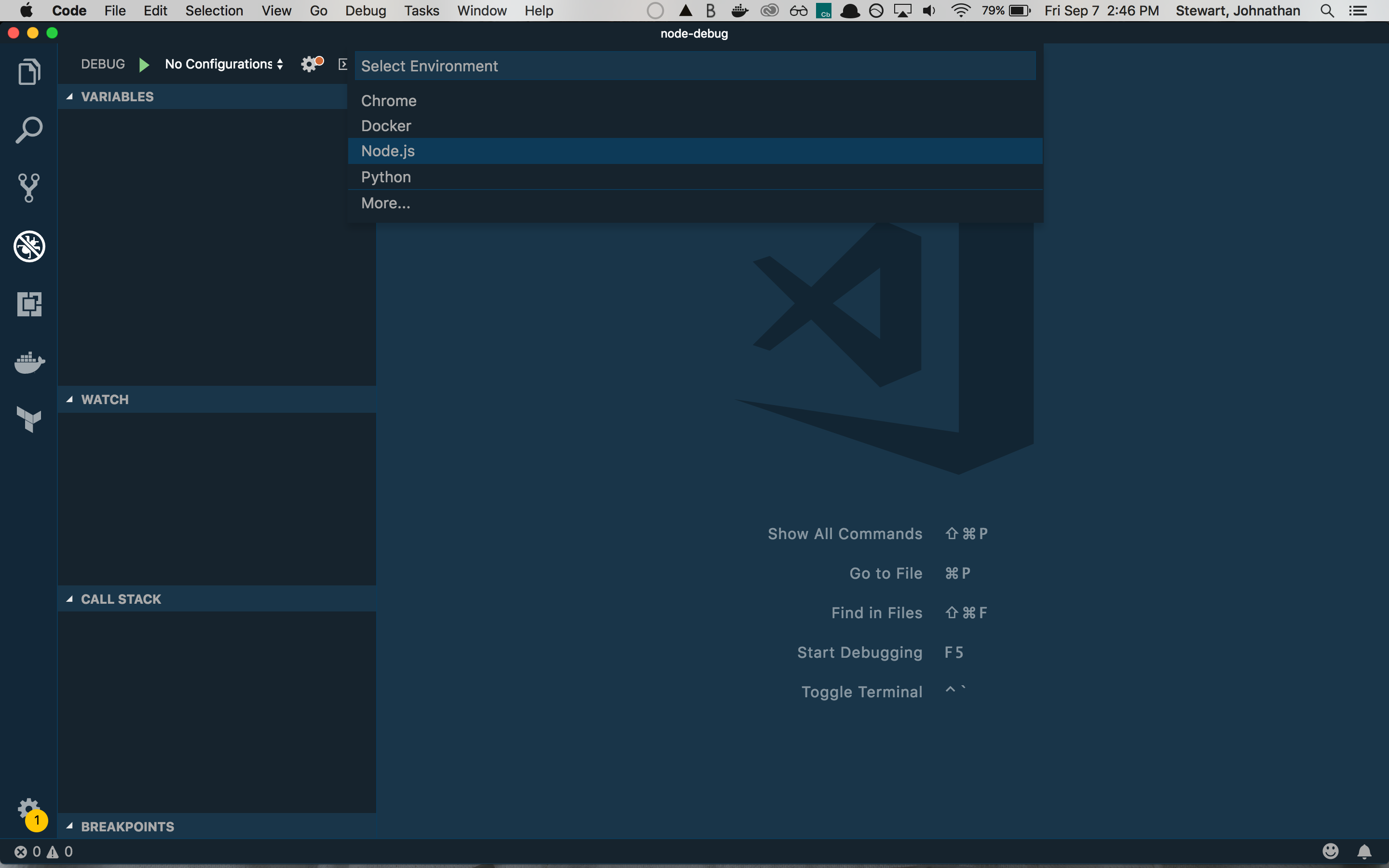Open the Source Control view

click(x=29, y=188)
